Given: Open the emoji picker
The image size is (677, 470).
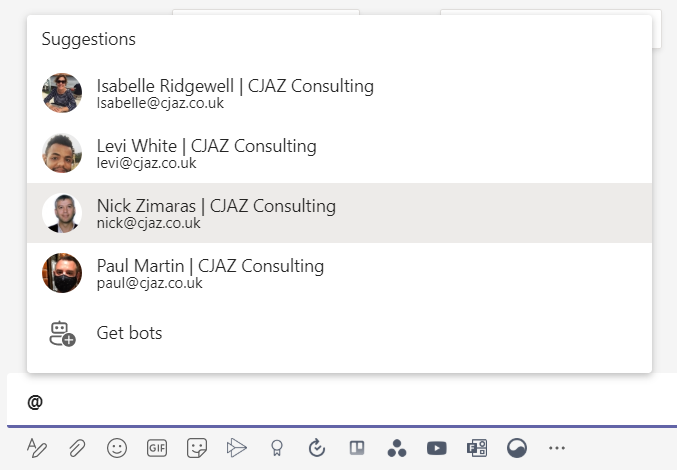Looking at the screenshot, I should click(117, 448).
